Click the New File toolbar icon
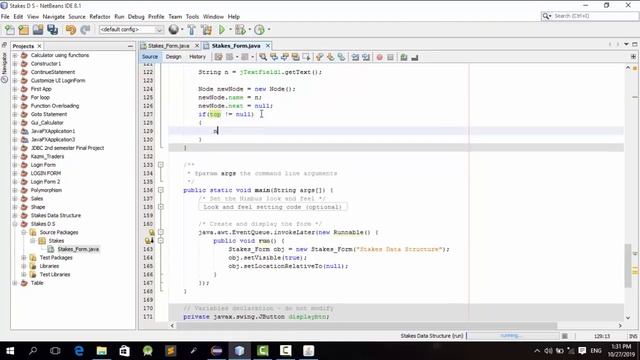 click(9, 30)
